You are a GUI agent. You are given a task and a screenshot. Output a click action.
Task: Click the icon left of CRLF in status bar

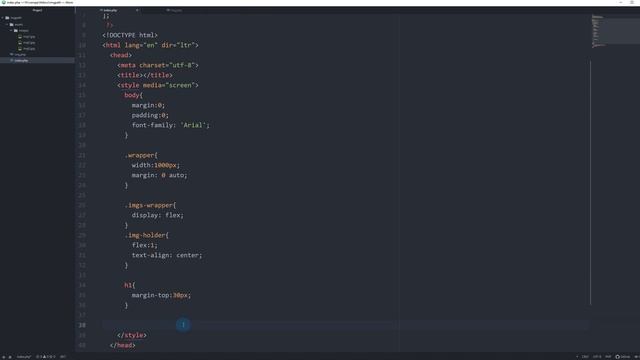[577, 357]
